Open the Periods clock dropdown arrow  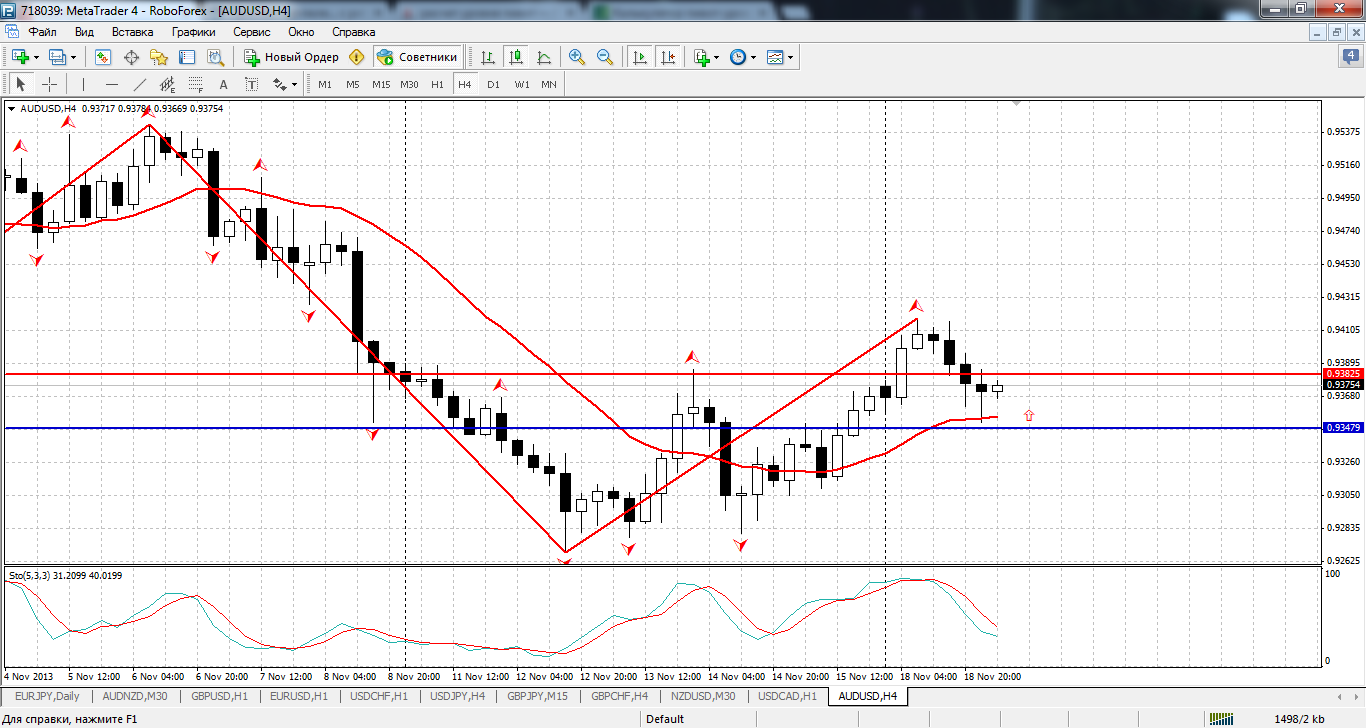point(753,57)
